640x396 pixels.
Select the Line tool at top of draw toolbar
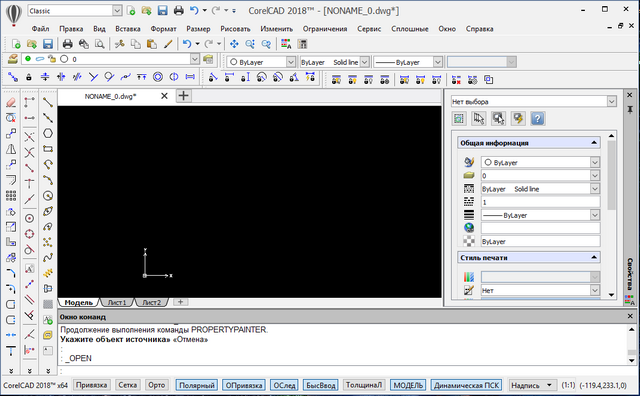(x=48, y=102)
